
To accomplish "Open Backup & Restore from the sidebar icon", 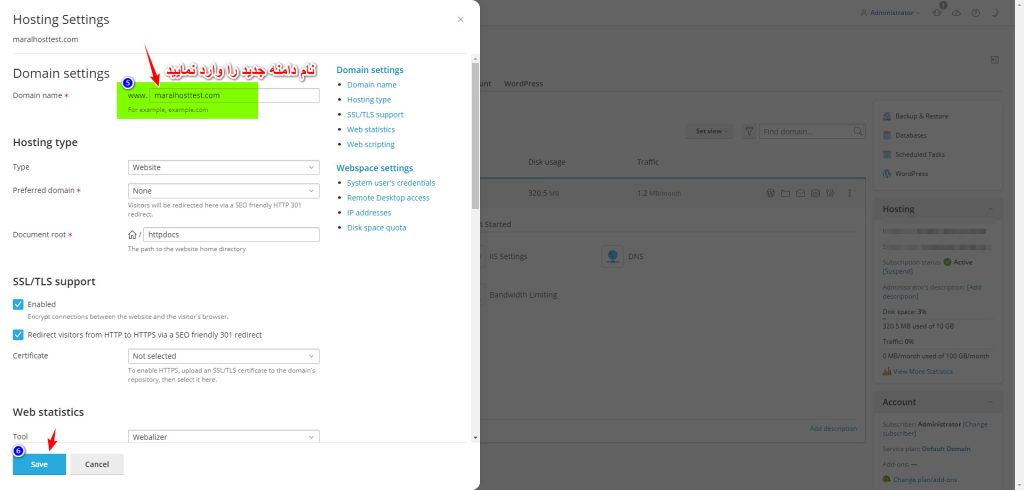I will pyautogui.click(x=887, y=116).
